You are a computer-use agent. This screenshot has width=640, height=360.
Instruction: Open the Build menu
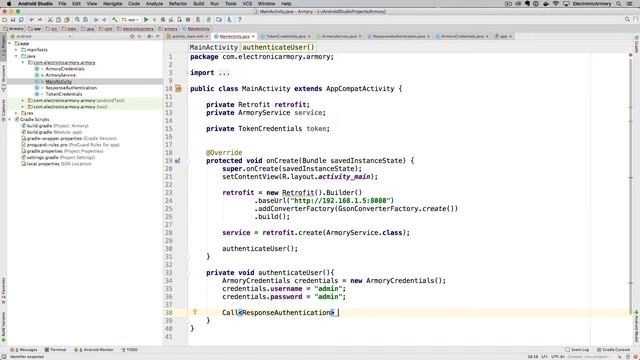[x=199, y=4]
